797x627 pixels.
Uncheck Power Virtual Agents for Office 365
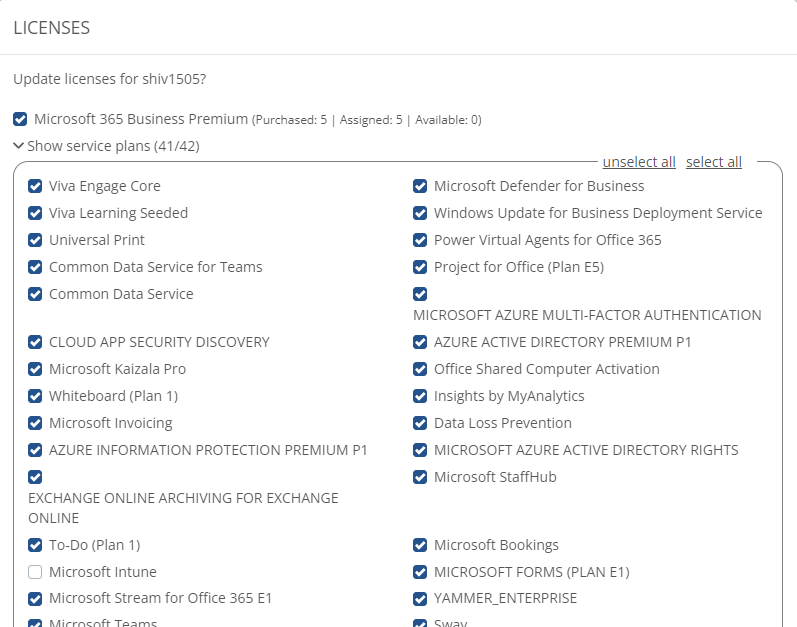tap(420, 240)
